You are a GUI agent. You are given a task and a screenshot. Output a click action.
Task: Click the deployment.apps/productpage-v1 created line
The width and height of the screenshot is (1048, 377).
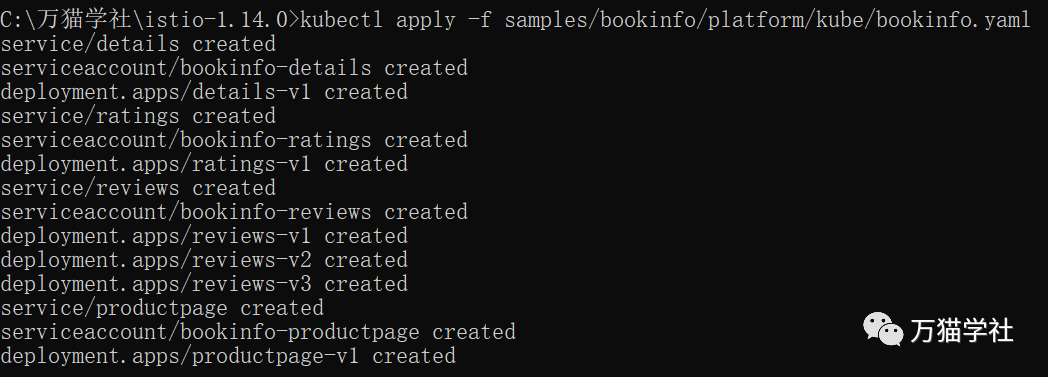pyautogui.click(x=228, y=356)
